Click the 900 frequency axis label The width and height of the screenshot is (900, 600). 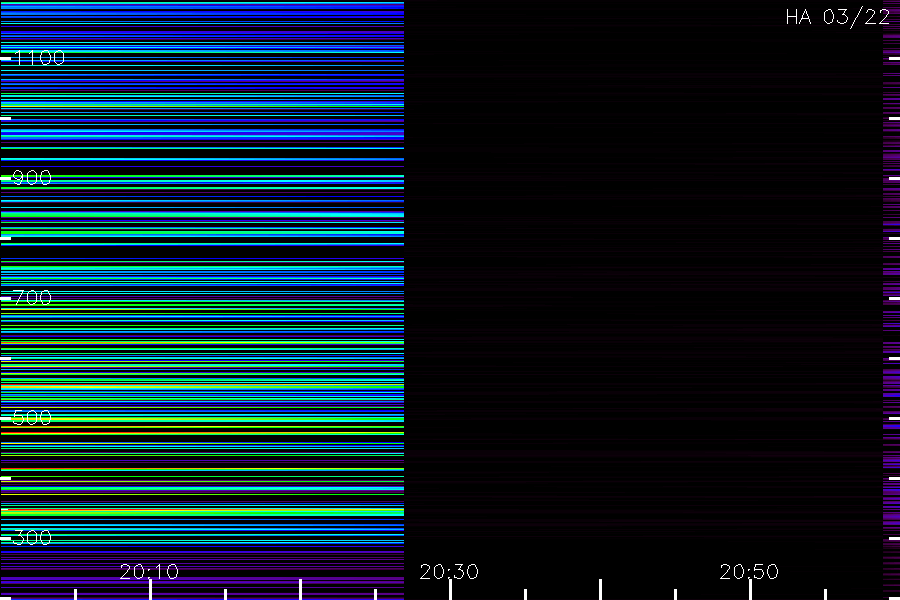[32, 178]
